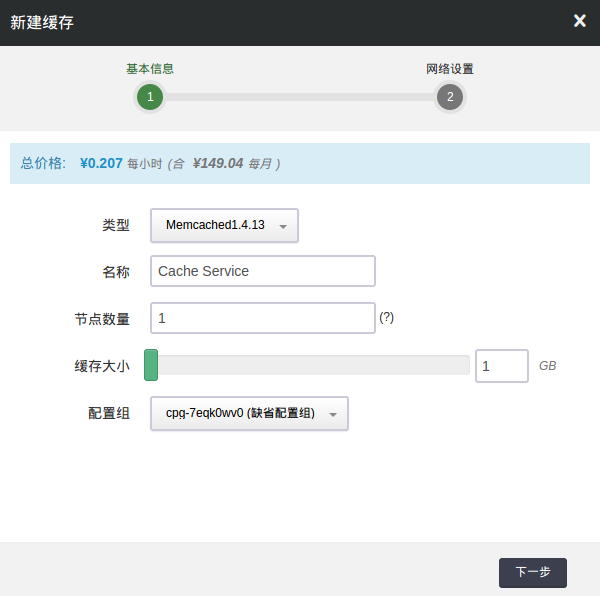Click the step 2 gray circle

pos(450,97)
